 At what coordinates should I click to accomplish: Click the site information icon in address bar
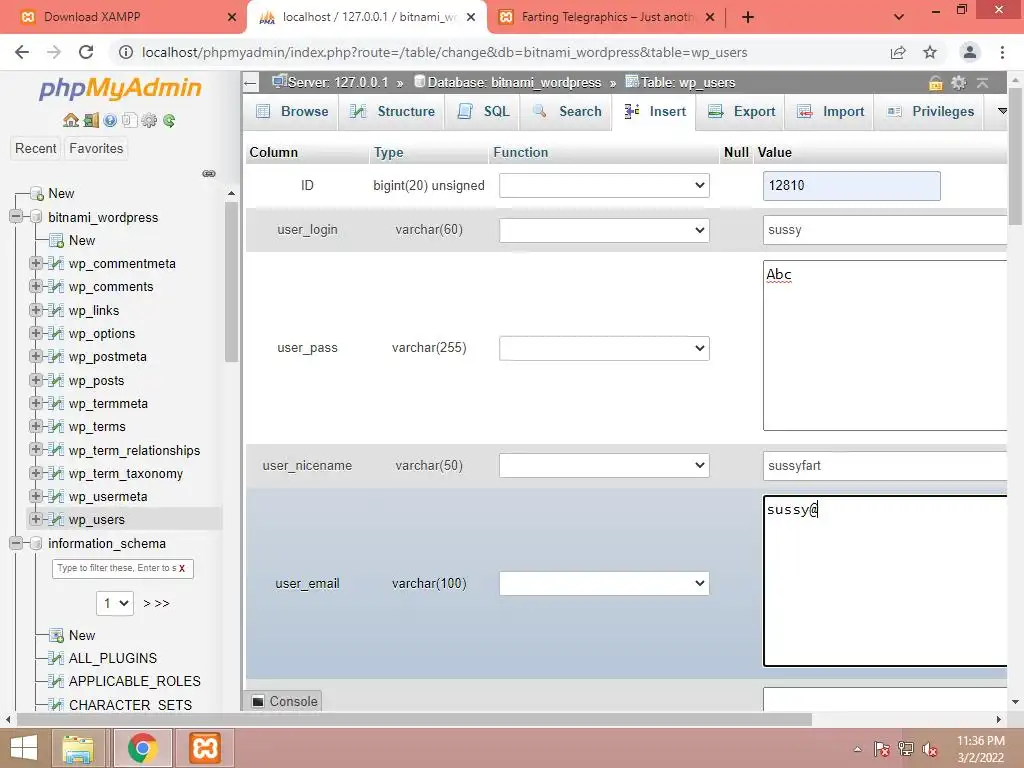pyautogui.click(x=125, y=52)
